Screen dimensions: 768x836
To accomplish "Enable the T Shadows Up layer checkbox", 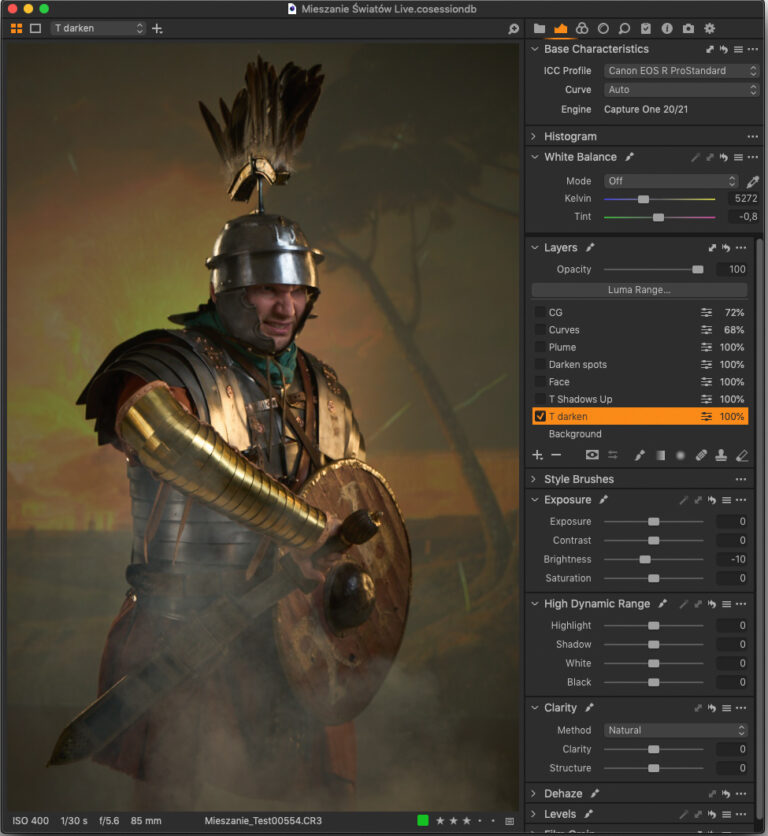I will (540, 399).
